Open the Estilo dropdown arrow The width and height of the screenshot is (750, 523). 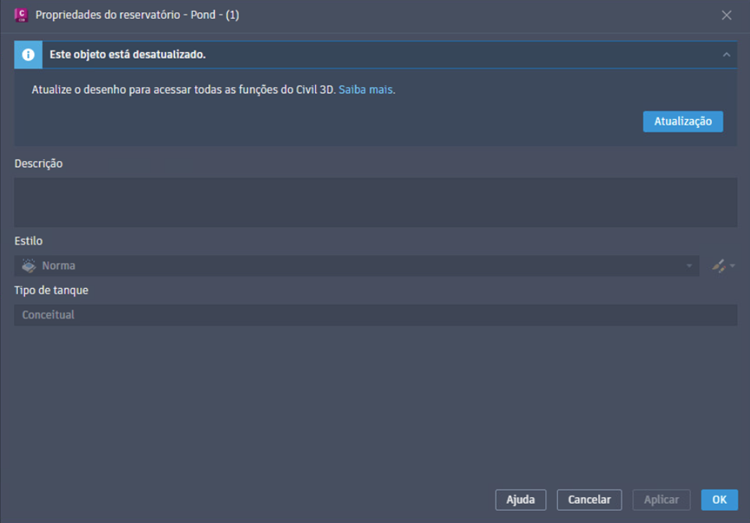pyautogui.click(x=689, y=266)
